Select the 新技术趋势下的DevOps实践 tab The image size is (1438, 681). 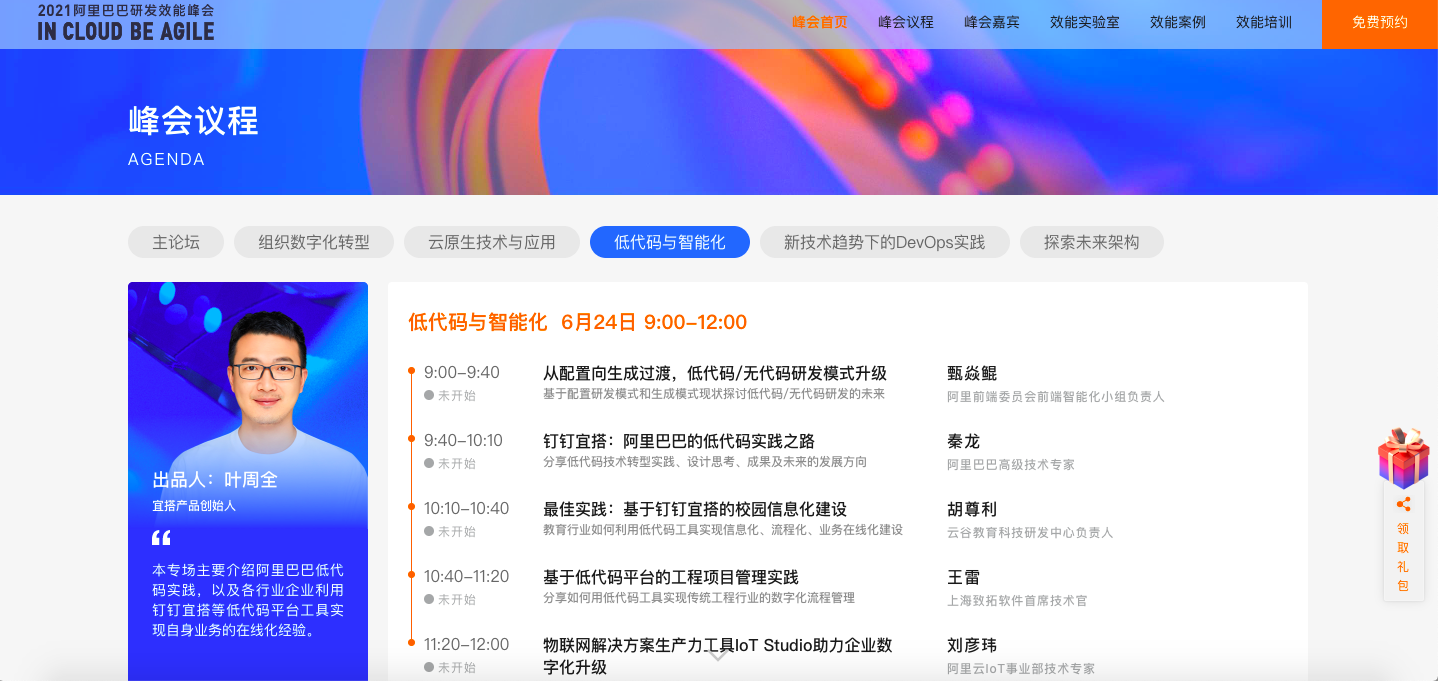pyautogui.click(x=885, y=242)
